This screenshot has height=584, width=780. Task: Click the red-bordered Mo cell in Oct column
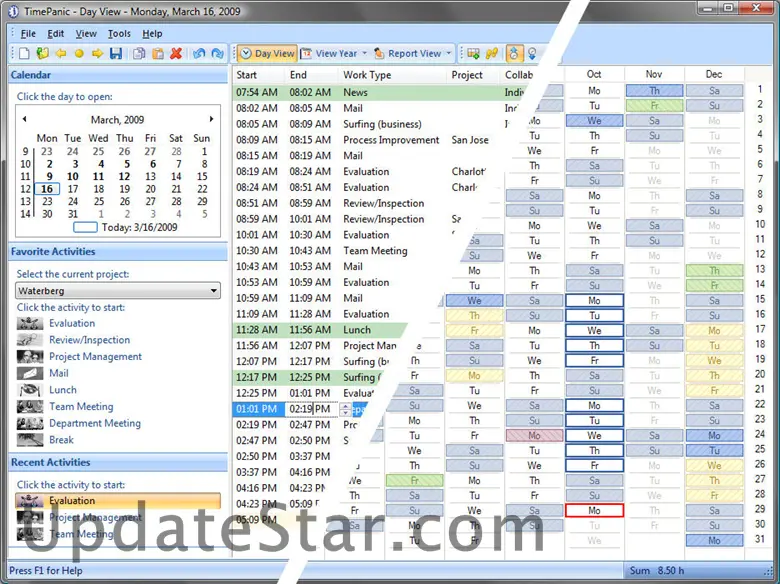tap(594, 510)
